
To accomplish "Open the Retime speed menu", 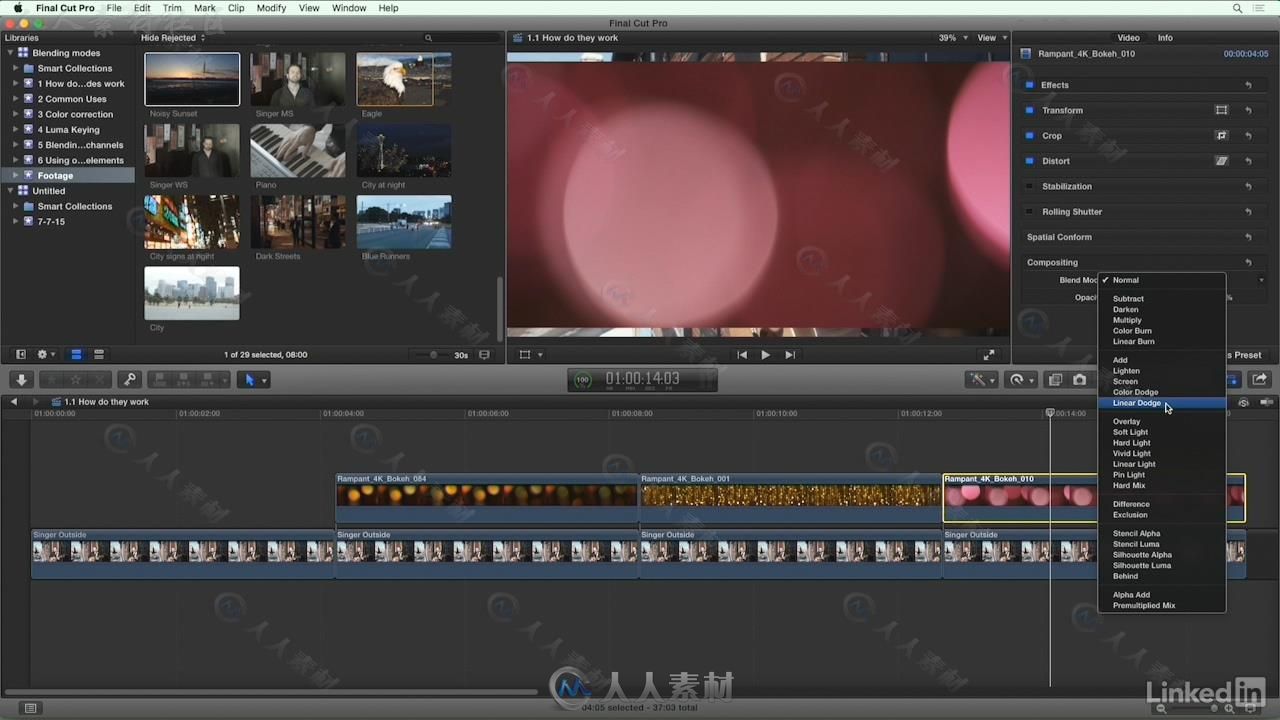I will pos(1021,380).
